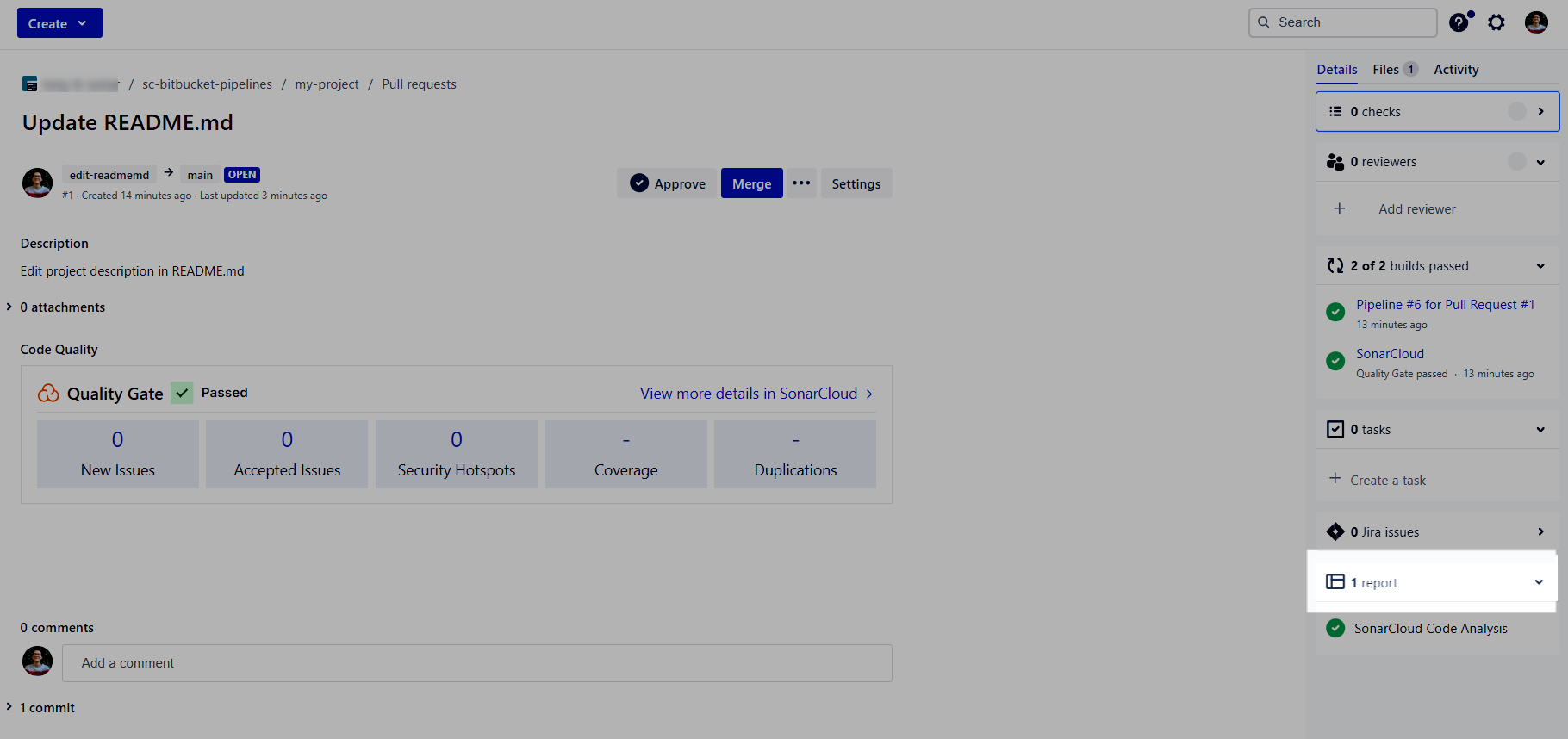
Task: Click the SonarCloud Code Analysis green checkmark
Action: coord(1335,628)
